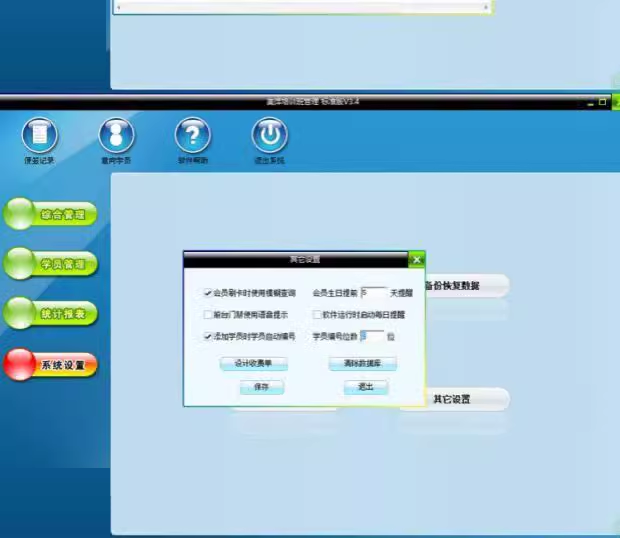The height and width of the screenshot is (538, 620).
Task: Enable 前台门禁使用语音提示 checkbox
Action: click(208, 315)
